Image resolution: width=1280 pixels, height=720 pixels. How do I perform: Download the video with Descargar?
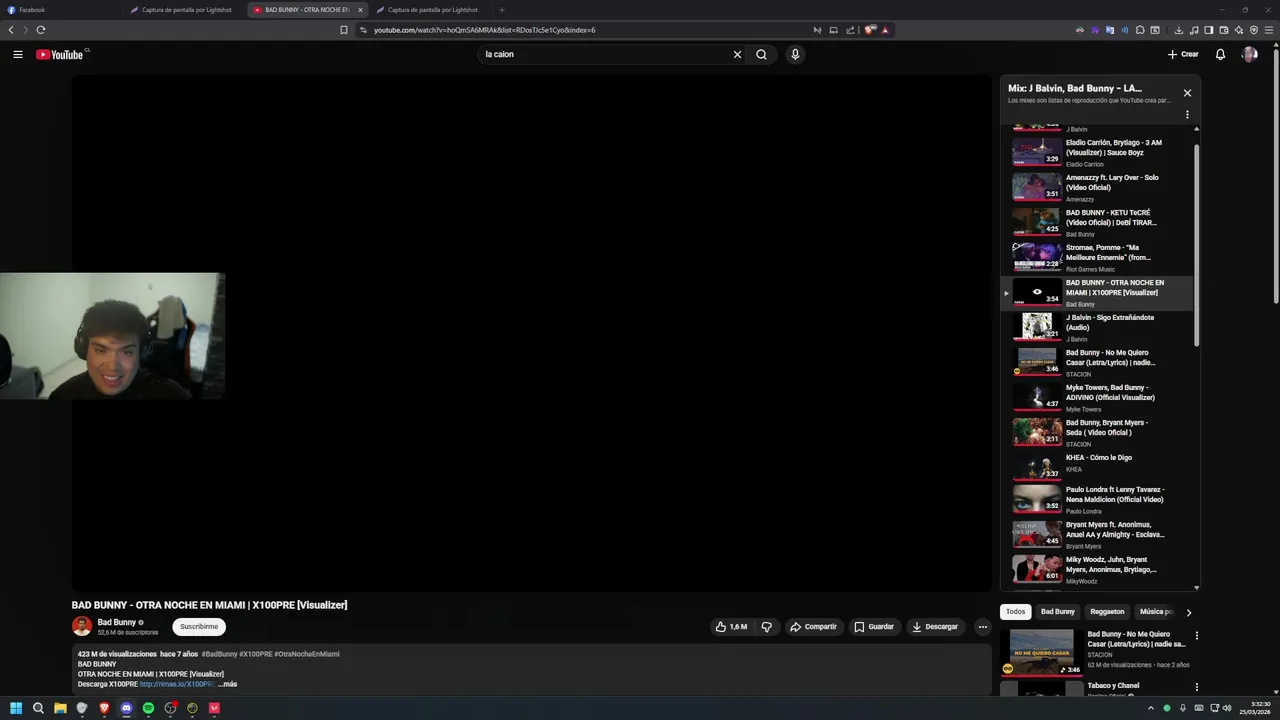(935, 627)
